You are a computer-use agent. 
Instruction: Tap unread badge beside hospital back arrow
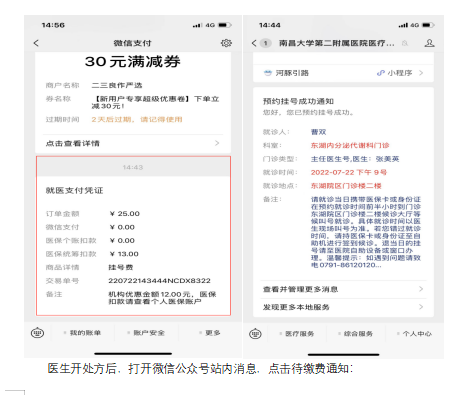tap(266, 43)
